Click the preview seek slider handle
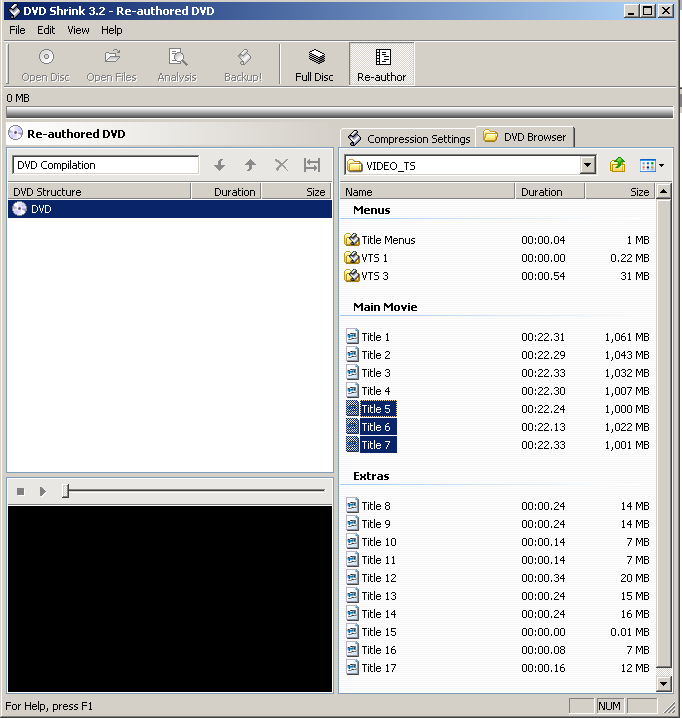 [x=65, y=491]
